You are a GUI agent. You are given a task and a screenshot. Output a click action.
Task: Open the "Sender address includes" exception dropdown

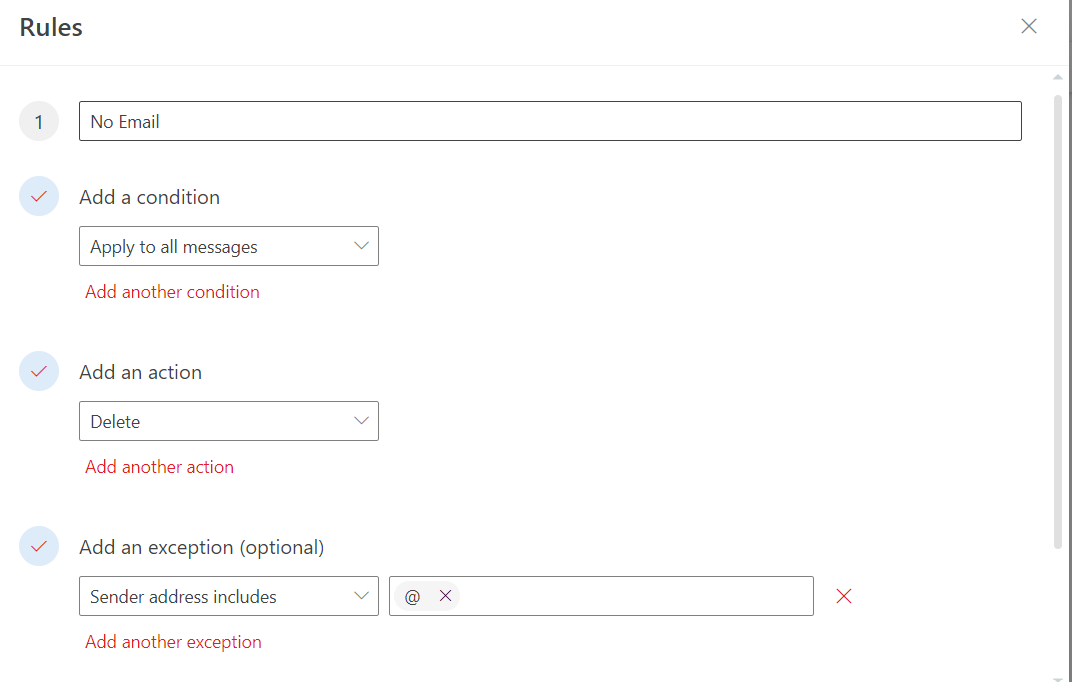[229, 596]
